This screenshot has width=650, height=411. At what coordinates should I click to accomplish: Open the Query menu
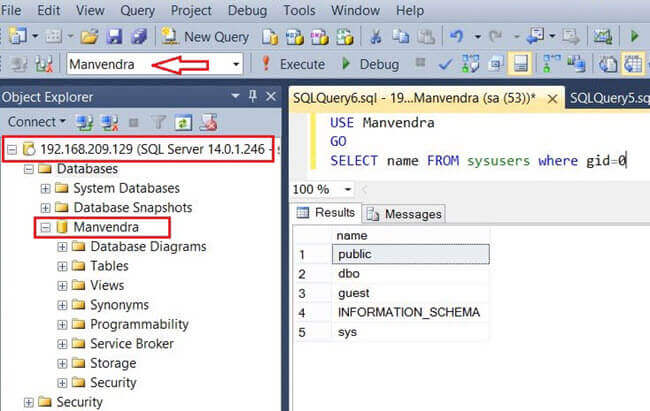pos(137,10)
